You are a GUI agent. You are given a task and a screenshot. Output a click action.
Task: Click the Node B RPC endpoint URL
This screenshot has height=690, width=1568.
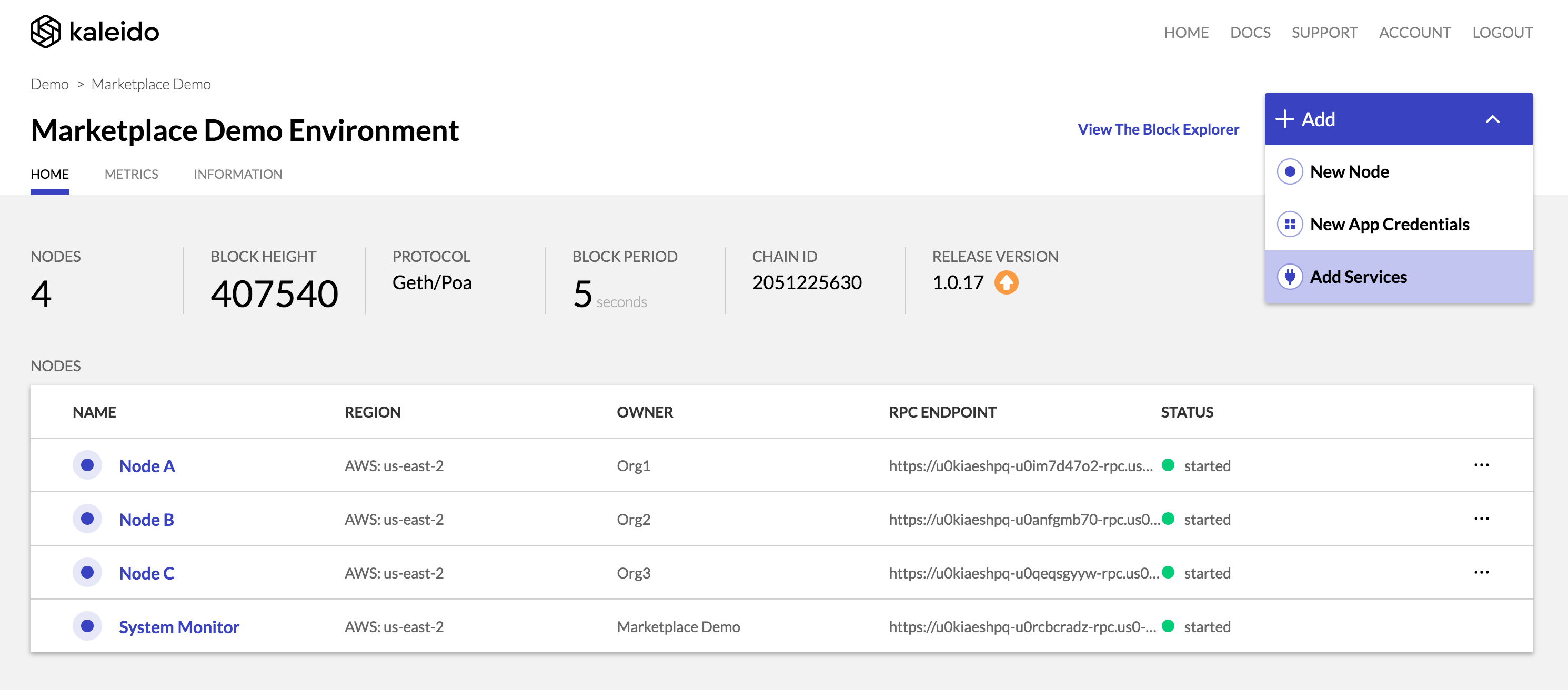(1024, 520)
